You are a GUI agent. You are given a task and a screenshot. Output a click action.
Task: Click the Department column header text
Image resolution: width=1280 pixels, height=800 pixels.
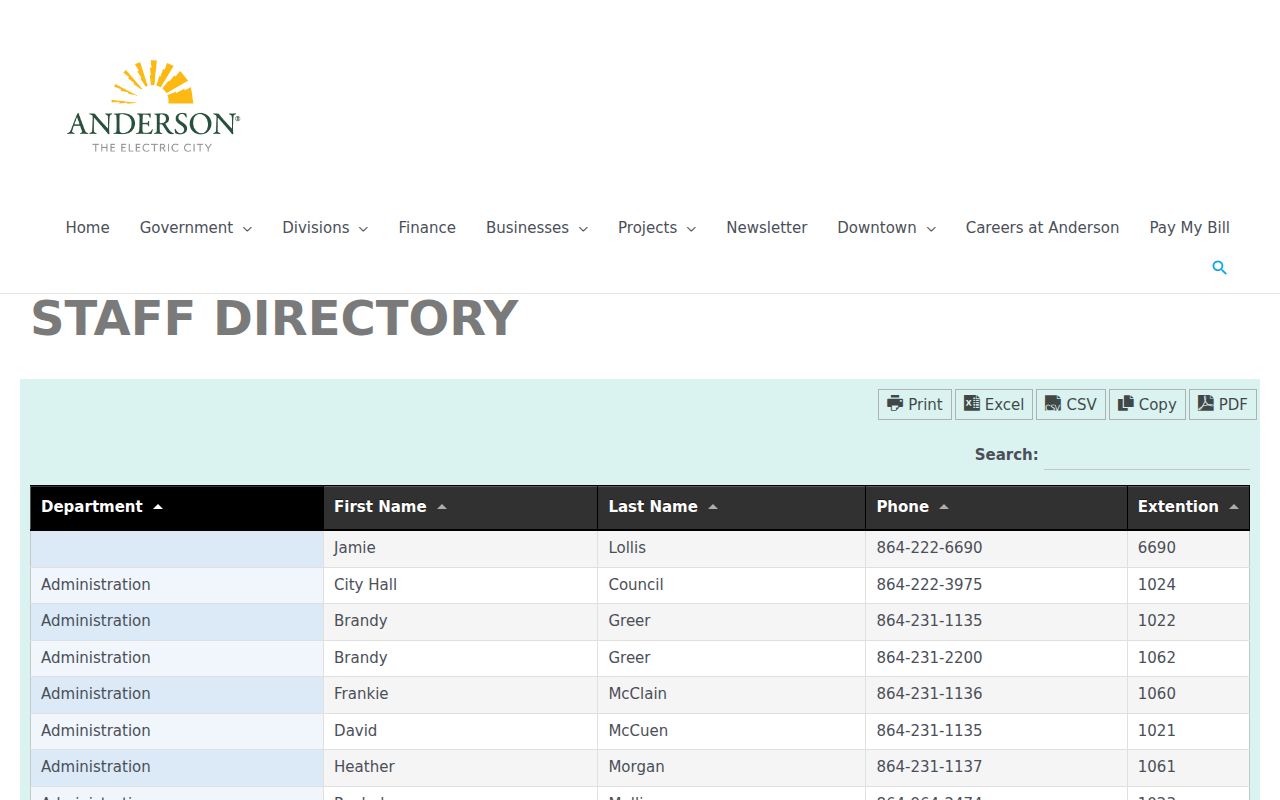click(92, 507)
